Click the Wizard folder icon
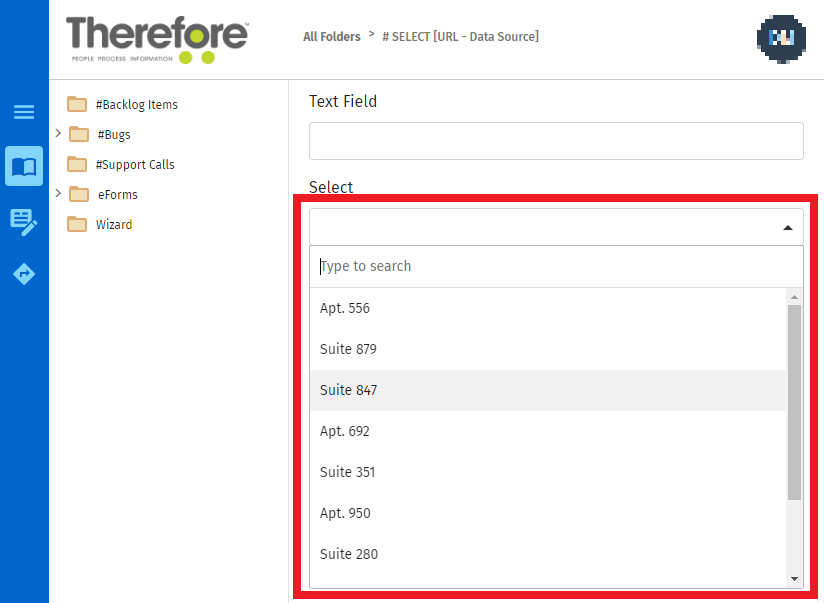 click(x=77, y=225)
